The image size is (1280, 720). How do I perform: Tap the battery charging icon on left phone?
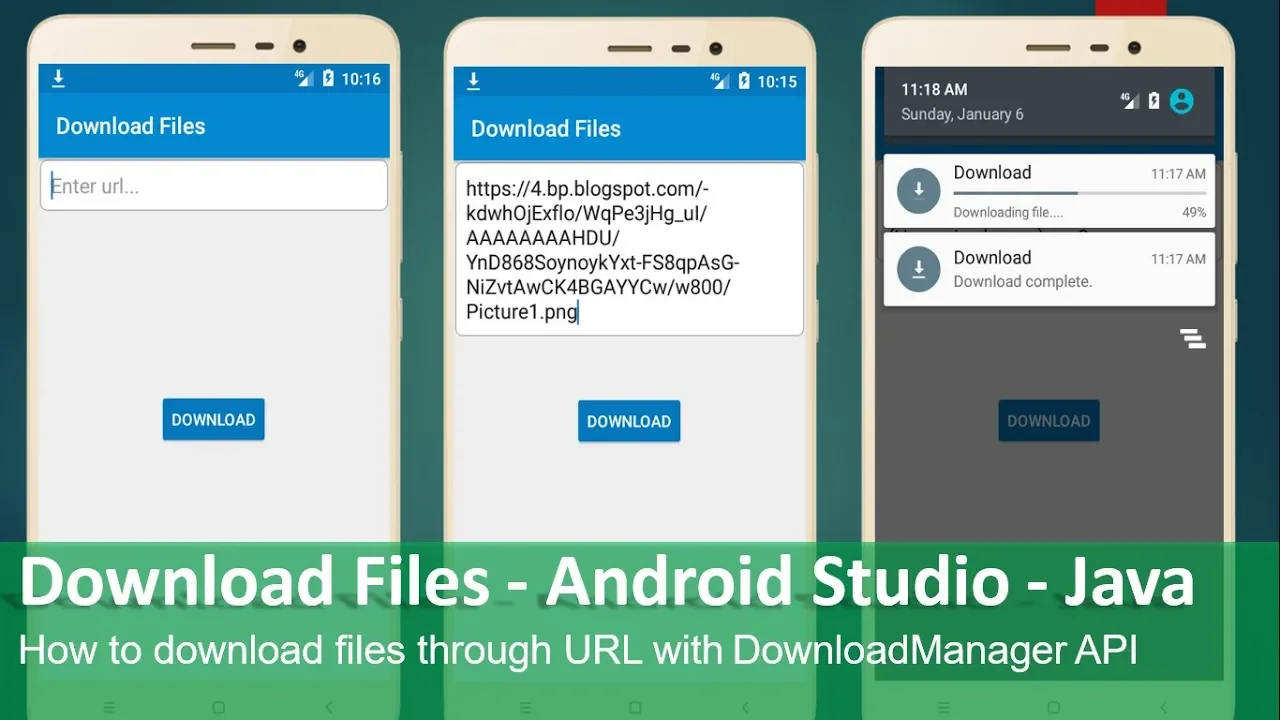click(x=328, y=78)
